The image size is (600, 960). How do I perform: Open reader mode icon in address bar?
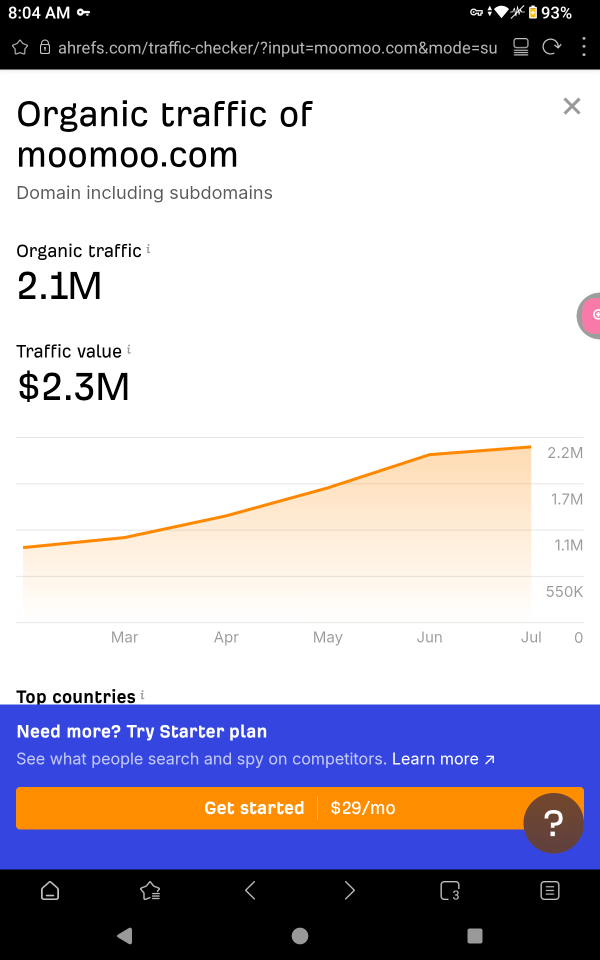point(521,47)
